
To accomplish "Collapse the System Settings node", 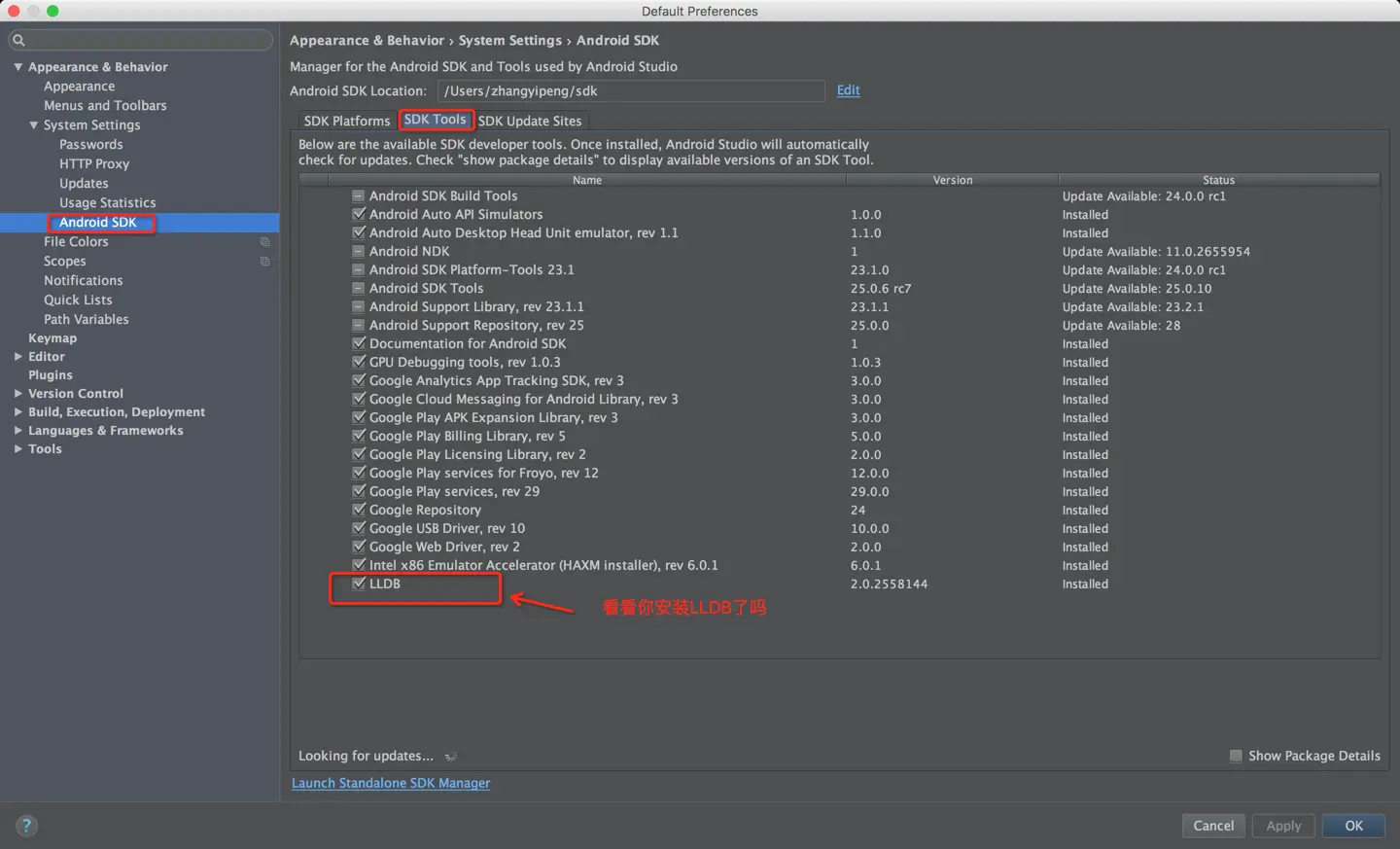I will [x=34, y=125].
